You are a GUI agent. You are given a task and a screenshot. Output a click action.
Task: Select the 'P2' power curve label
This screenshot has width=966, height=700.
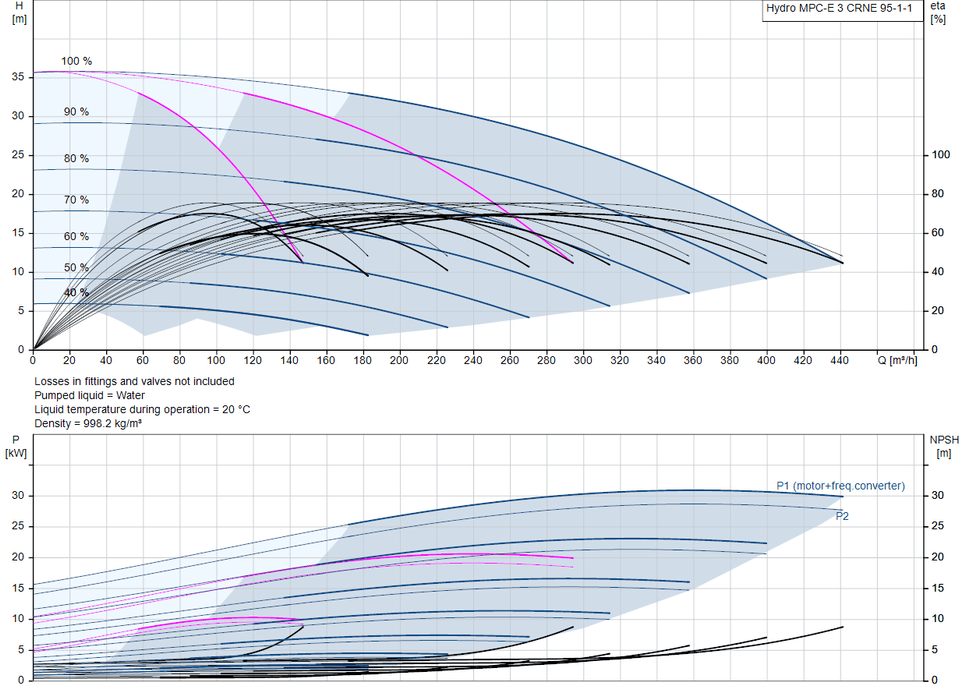pos(842,516)
